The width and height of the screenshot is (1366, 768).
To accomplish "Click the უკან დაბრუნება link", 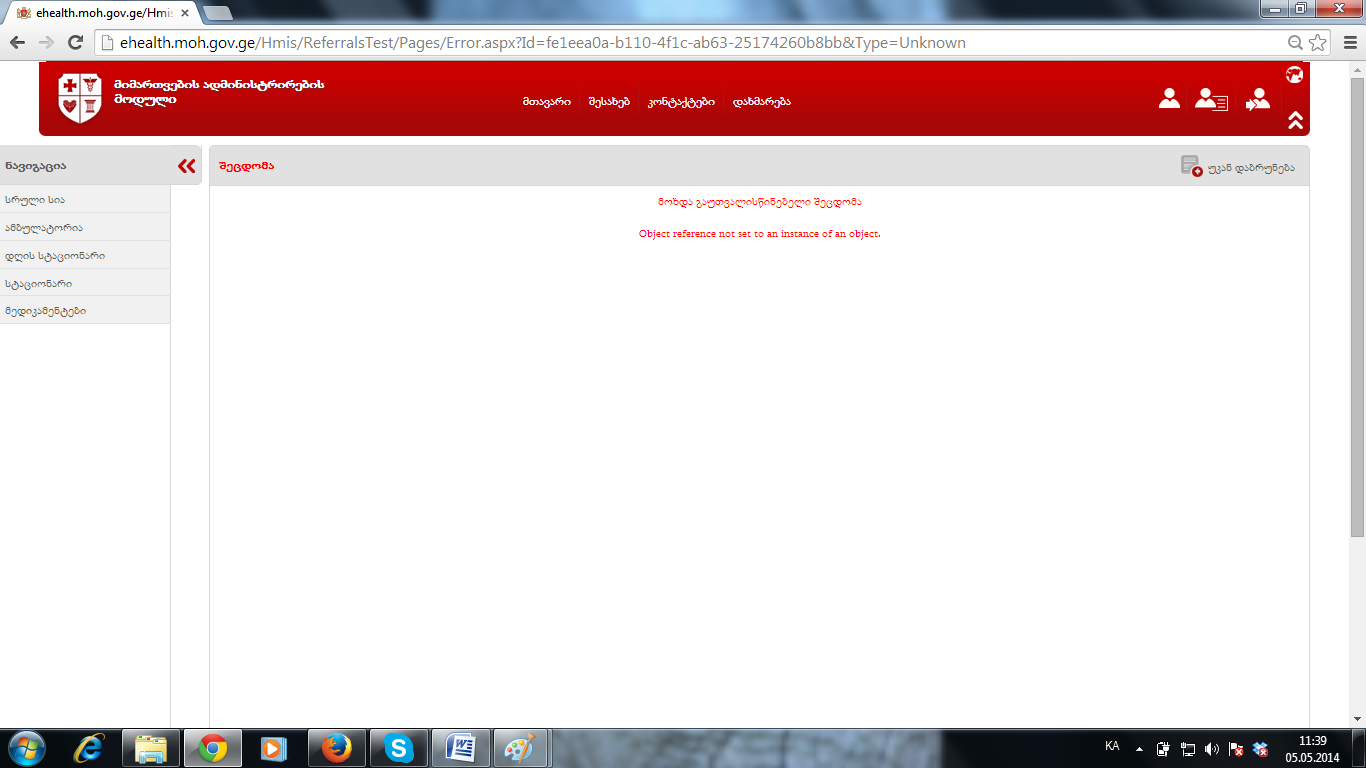I will tap(1250, 167).
